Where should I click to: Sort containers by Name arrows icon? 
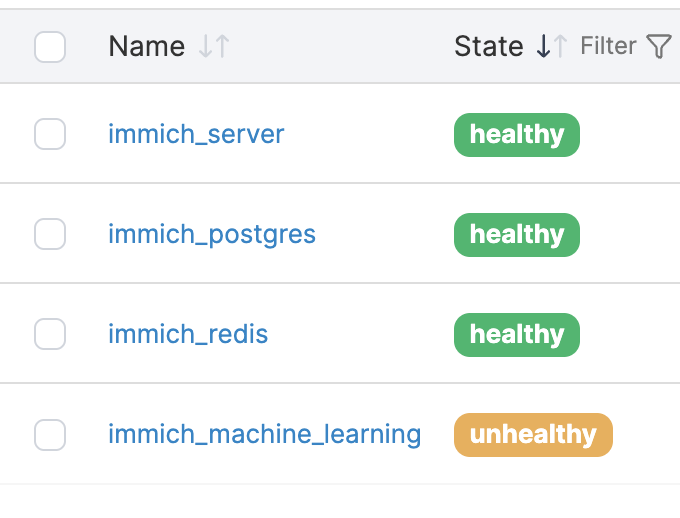tap(214, 46)
